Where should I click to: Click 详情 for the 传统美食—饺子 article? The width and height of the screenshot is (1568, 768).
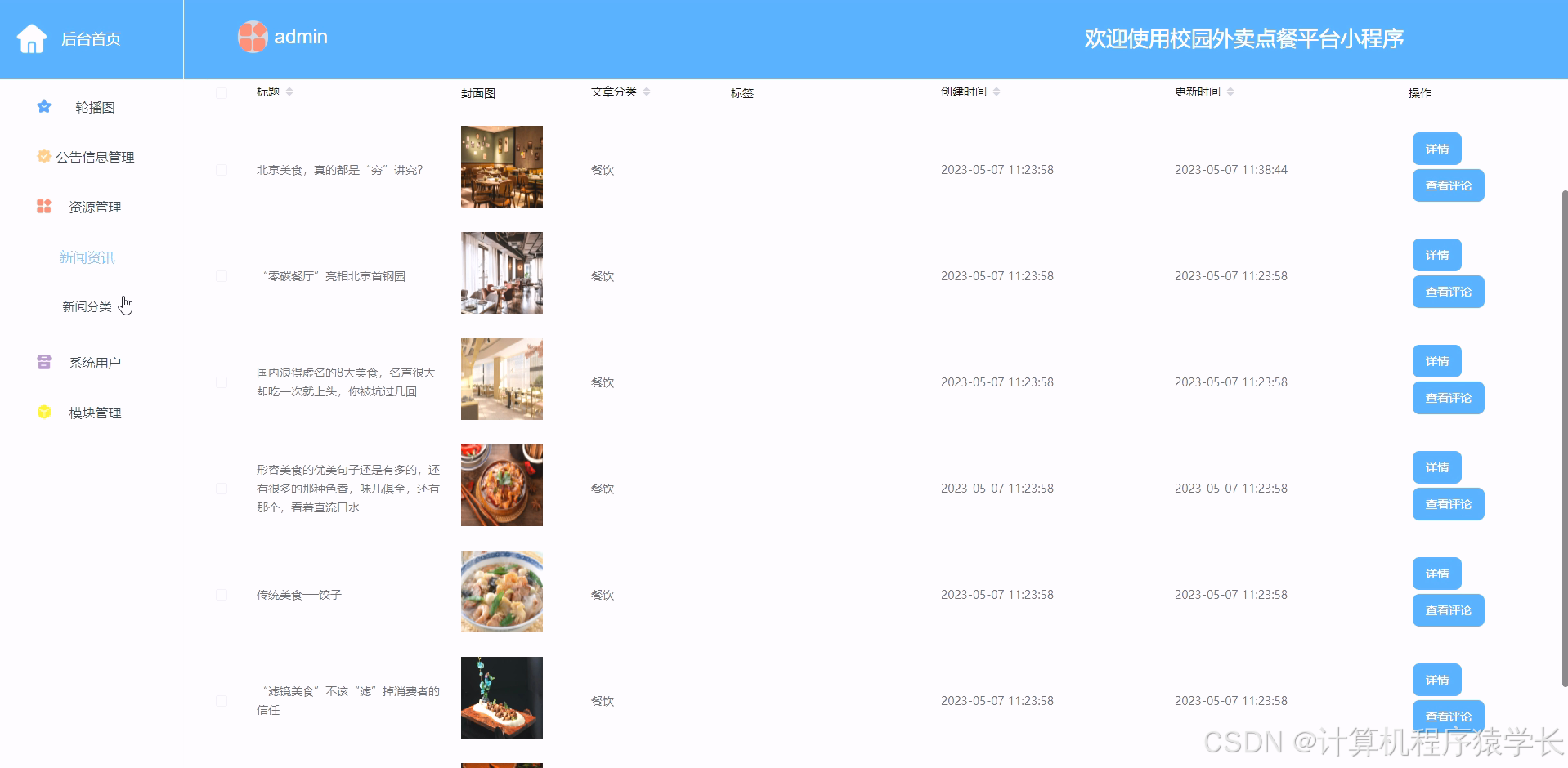[x=1436, y=574]
